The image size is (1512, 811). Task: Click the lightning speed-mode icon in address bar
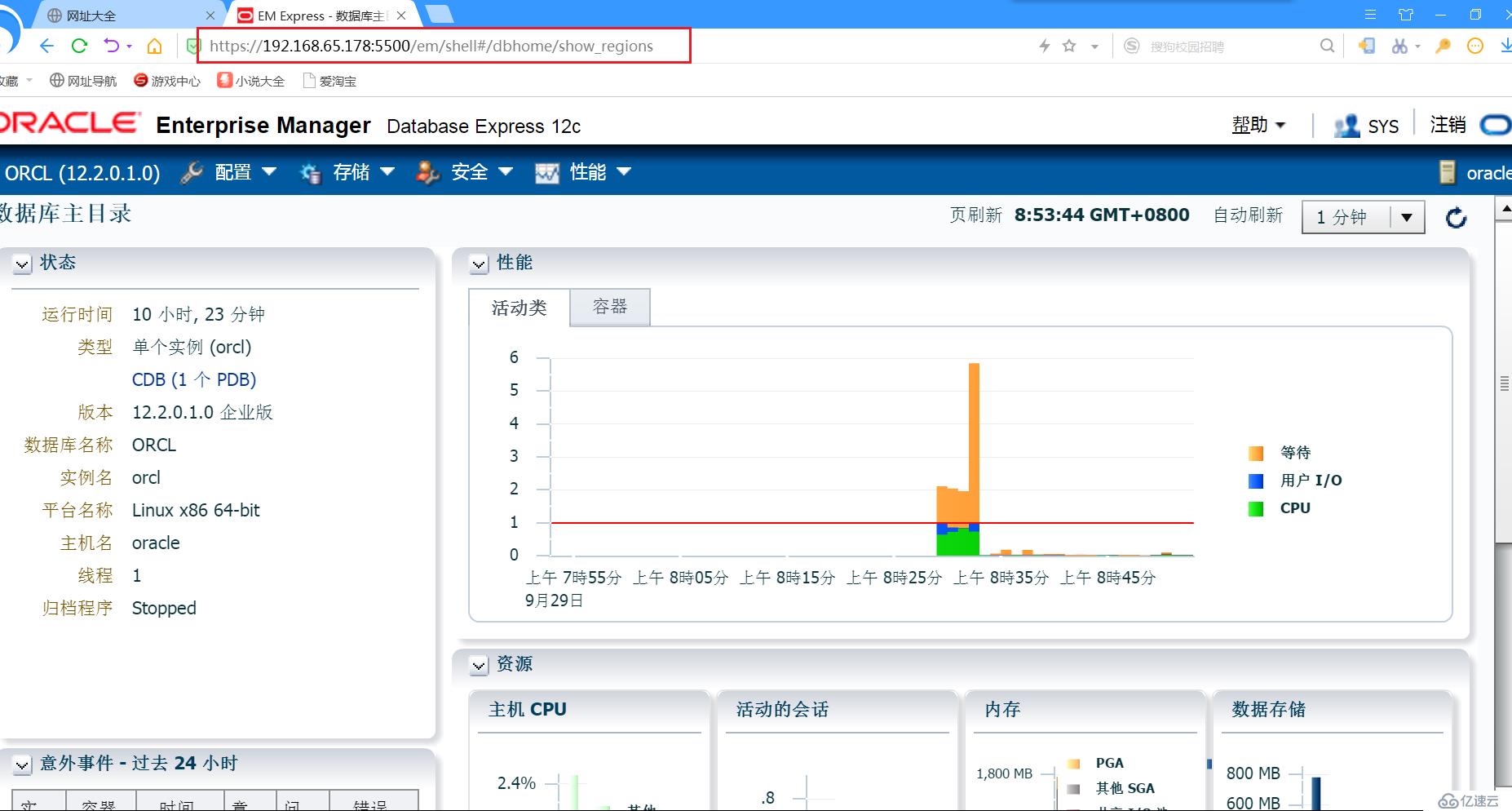[x=1044, y=46]
